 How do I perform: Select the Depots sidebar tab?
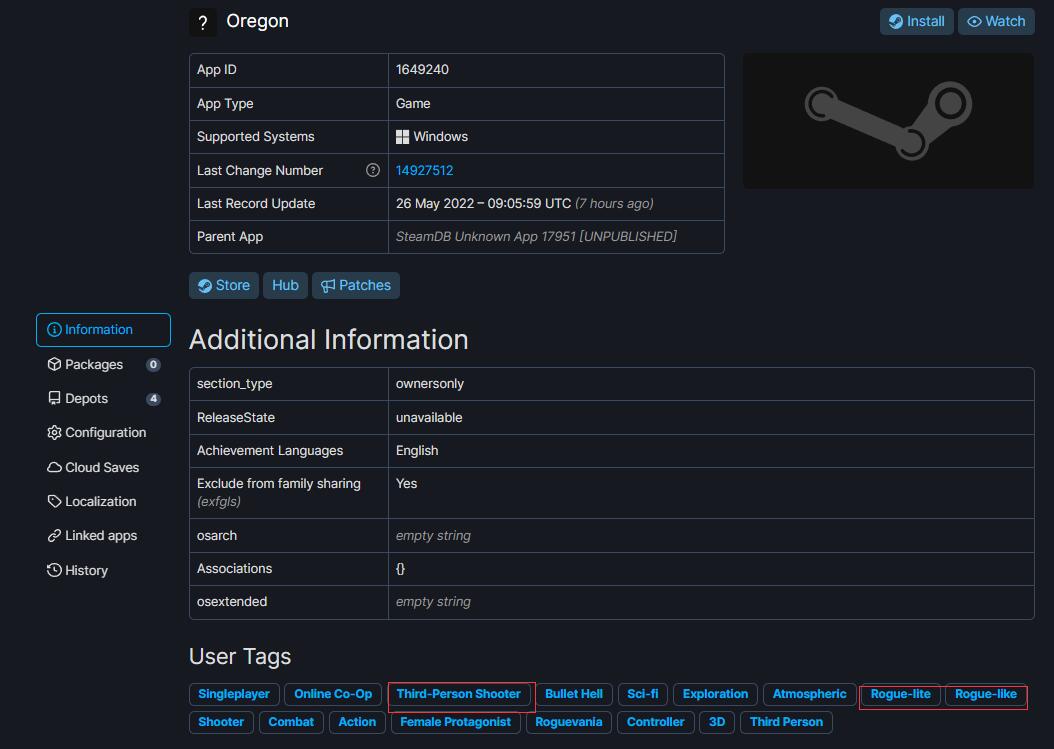(x=104, y=399)
